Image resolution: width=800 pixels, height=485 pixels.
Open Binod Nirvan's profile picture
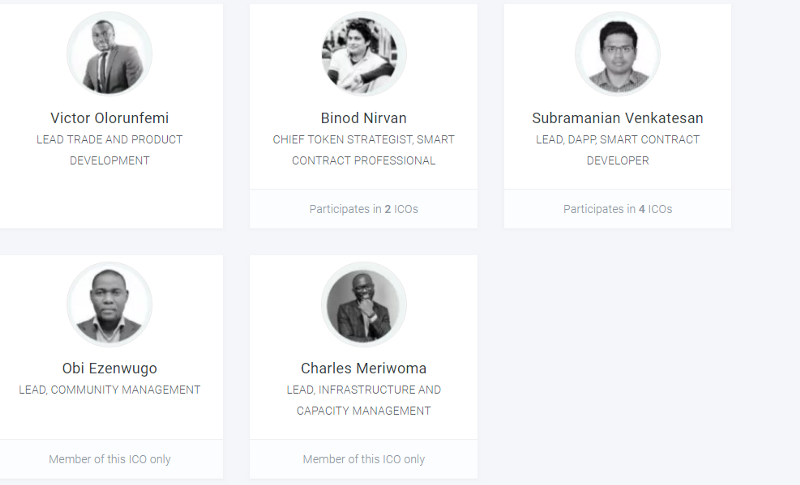pos(363,55)
